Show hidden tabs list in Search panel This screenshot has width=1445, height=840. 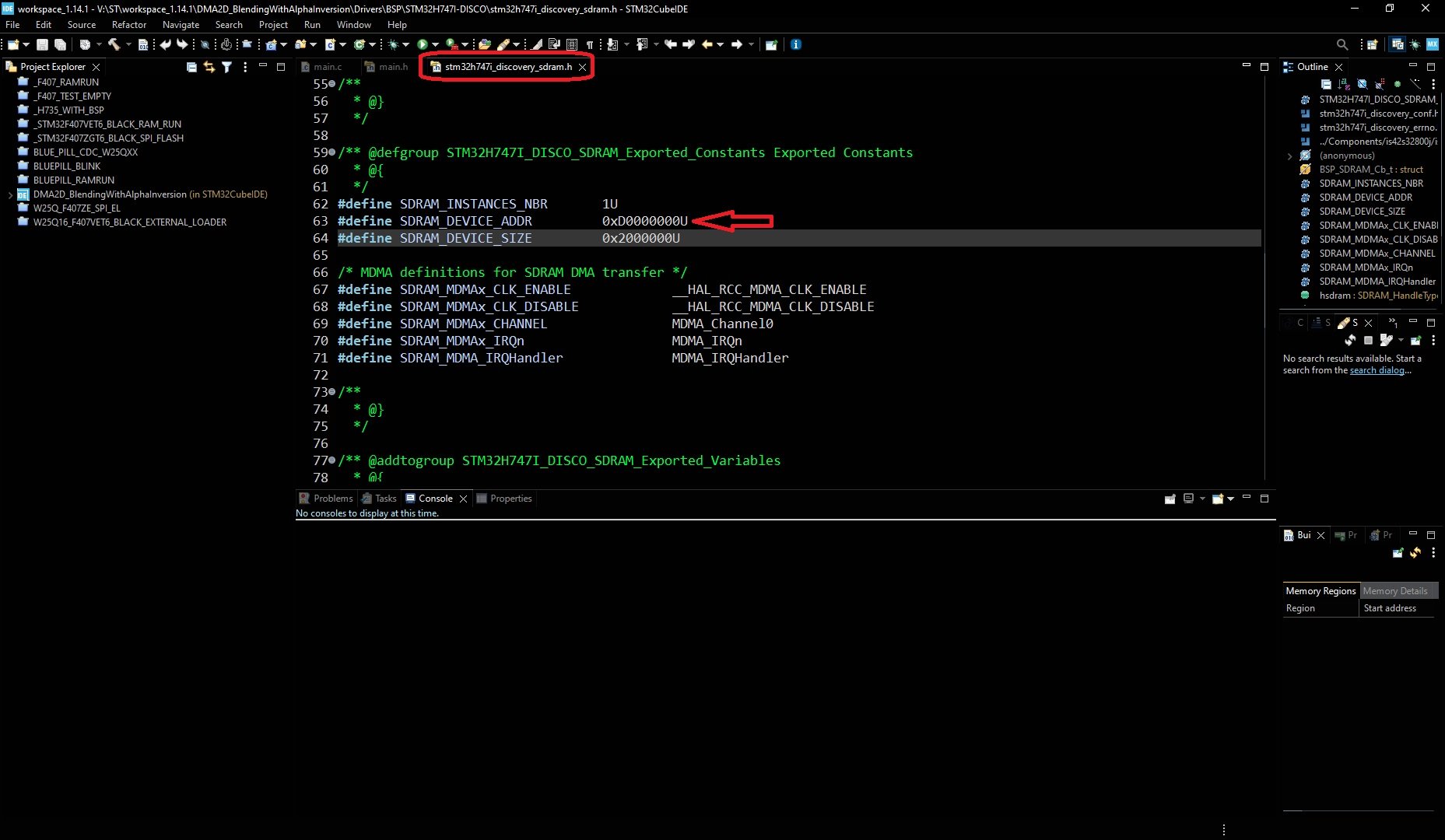click(1394, 322)
